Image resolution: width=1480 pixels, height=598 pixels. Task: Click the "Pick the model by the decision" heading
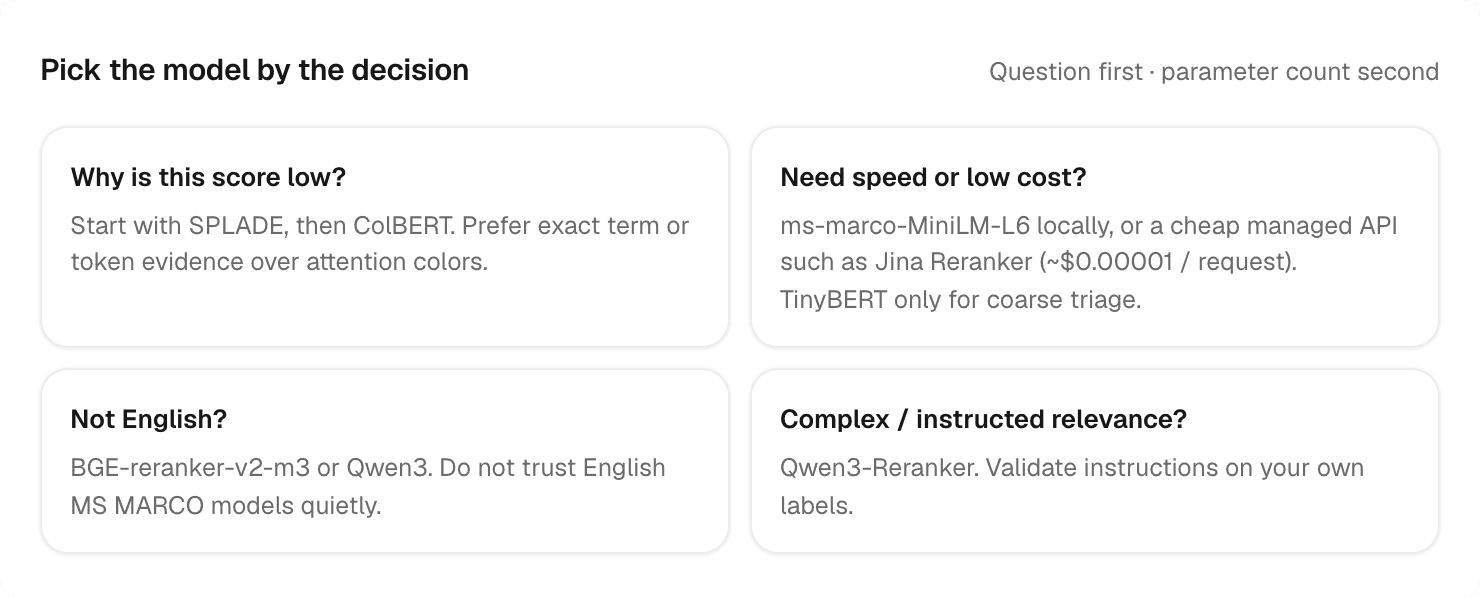pyautogui.click(x=255, y=71)
